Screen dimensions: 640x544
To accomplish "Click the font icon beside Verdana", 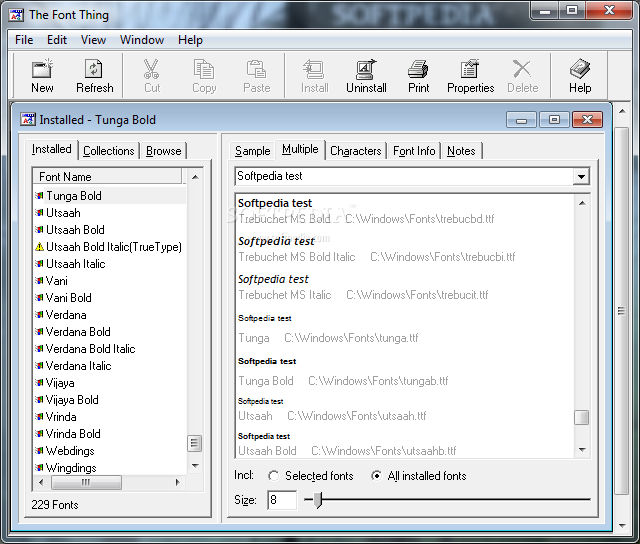I will click(x=39, y=315).
